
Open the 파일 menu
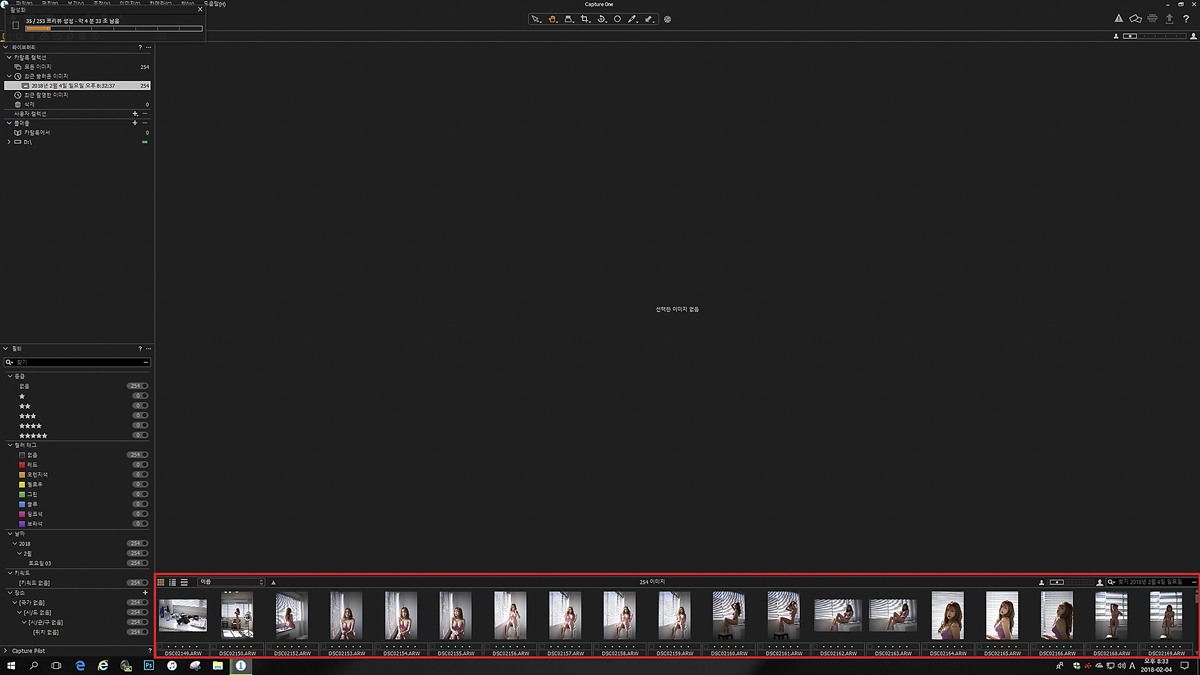pyautogui.click(x=24, y=4)
